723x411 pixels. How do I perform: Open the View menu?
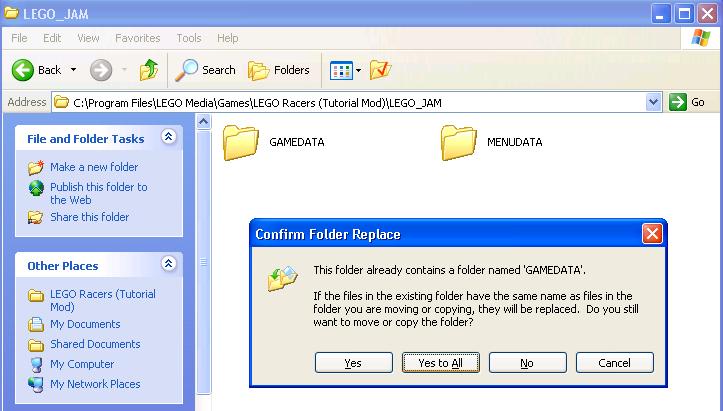click(x=88, y=38)
